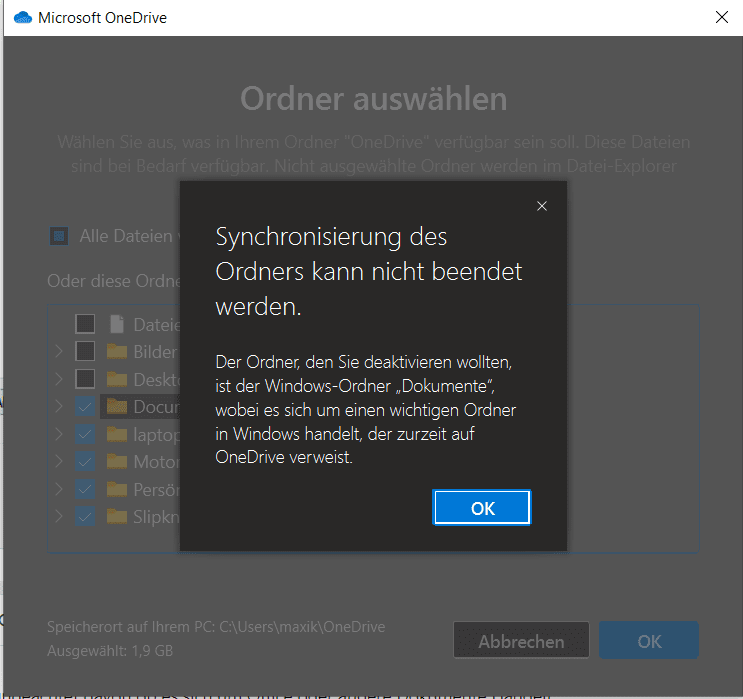This screenshot has height=699, width=743.
Task: Click the 'Synchronisierung des Ordners' heading
Action: click(x=369, y=272)
